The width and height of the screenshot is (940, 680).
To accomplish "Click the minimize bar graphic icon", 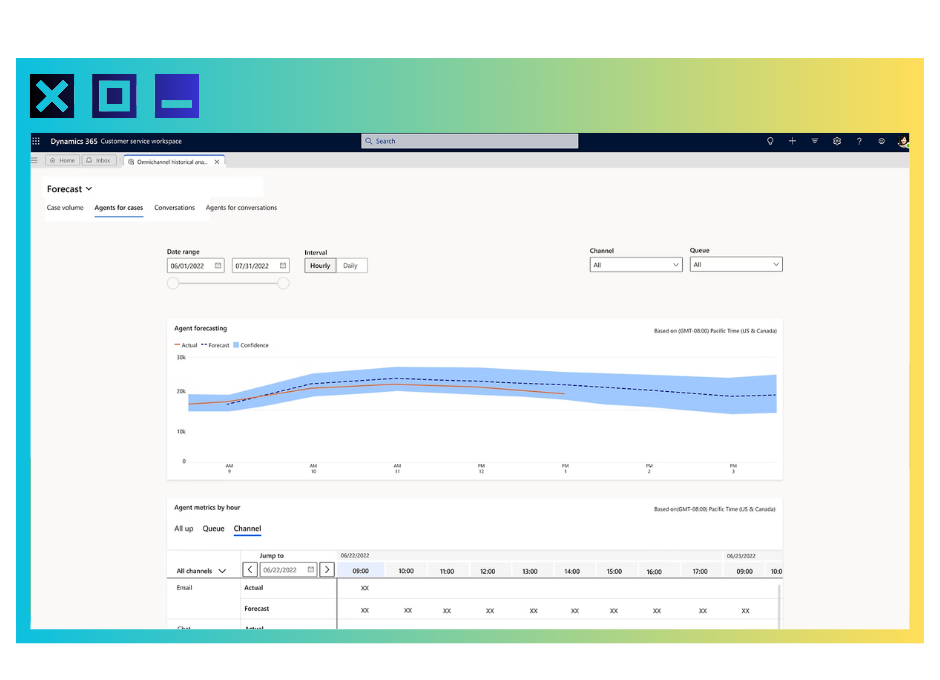I will [177, 96].
